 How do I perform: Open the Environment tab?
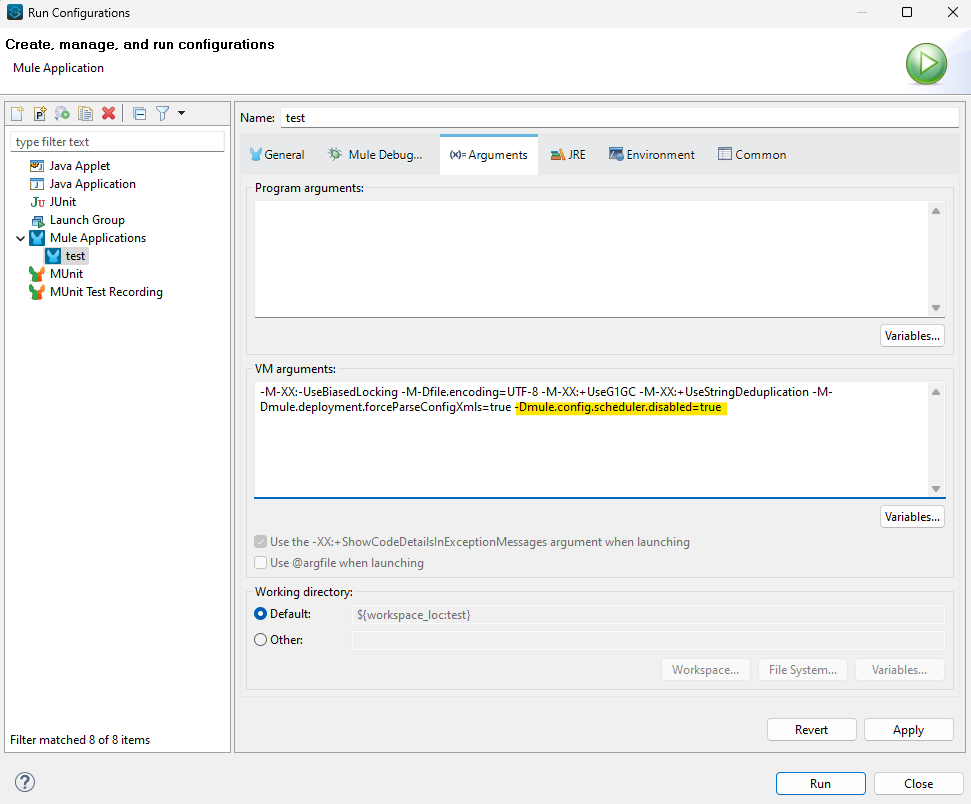(651, 155)
